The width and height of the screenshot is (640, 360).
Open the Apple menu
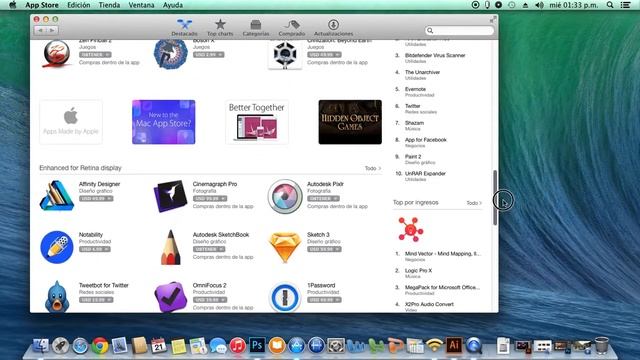[x=12, y=5]
